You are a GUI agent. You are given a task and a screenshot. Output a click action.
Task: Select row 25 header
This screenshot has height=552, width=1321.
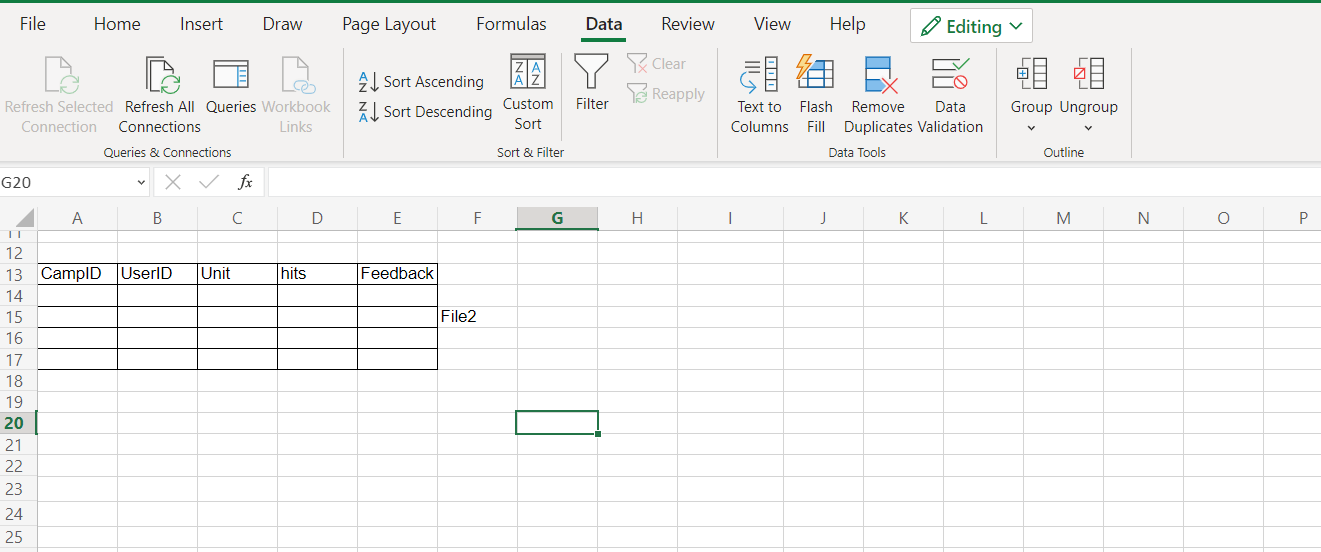tap(18, 536)
